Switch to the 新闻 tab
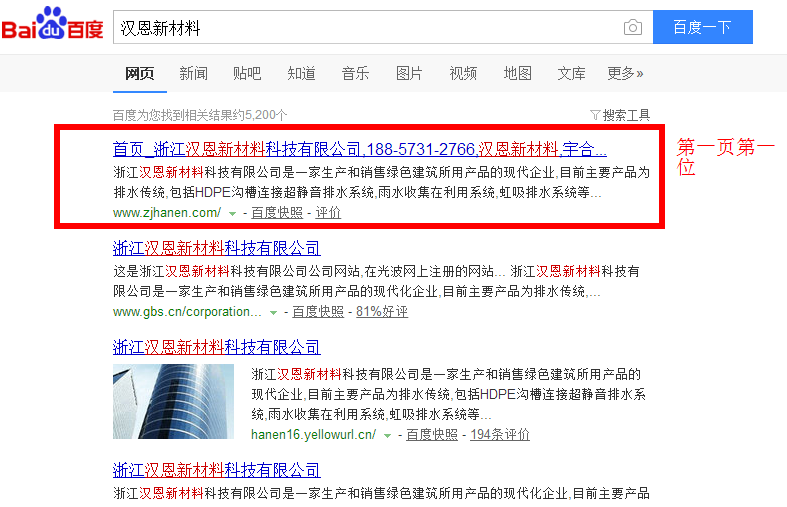Screen dimensions: 787x507 click(x=193, y=73)
